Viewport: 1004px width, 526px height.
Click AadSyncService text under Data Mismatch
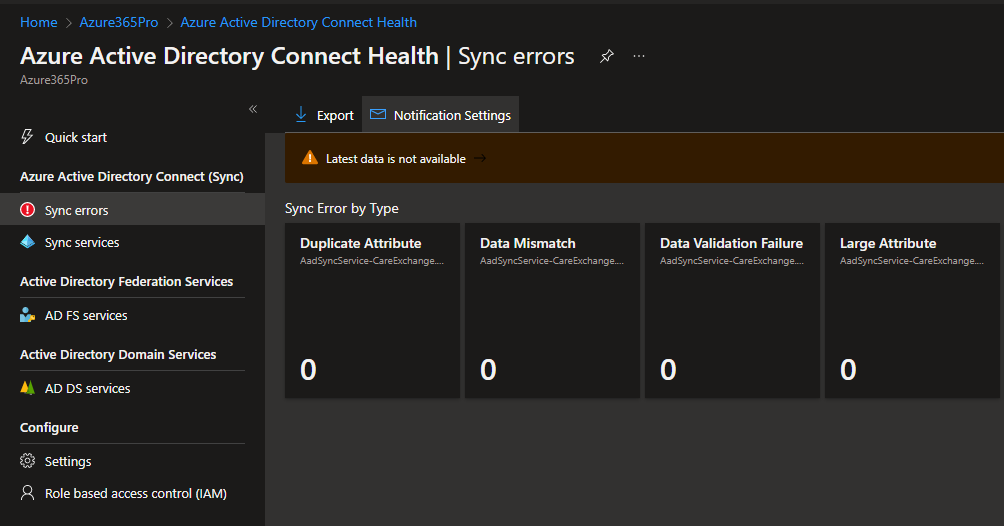(x=552, y=261)
